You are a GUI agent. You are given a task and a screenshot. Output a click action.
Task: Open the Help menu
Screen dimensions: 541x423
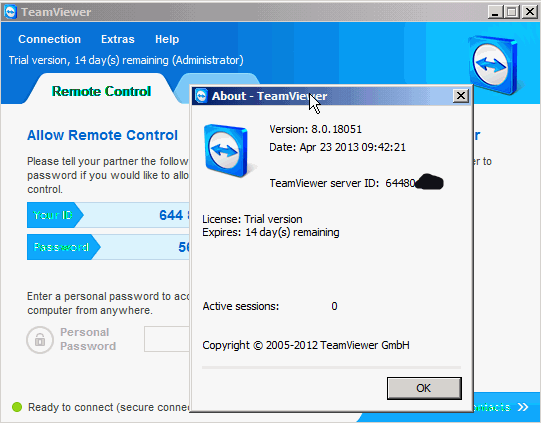coord(167,39)
